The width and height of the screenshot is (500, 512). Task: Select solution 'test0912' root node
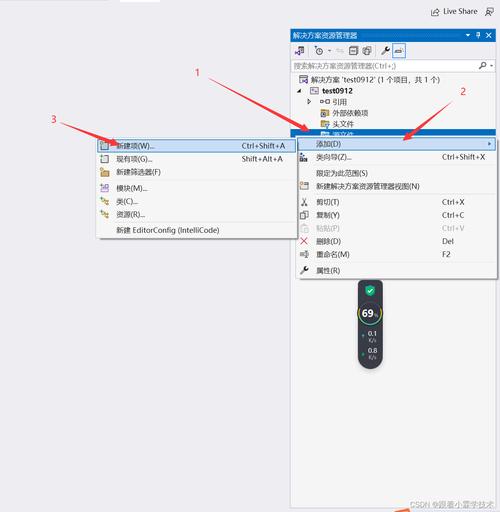[x=370, y=80]
